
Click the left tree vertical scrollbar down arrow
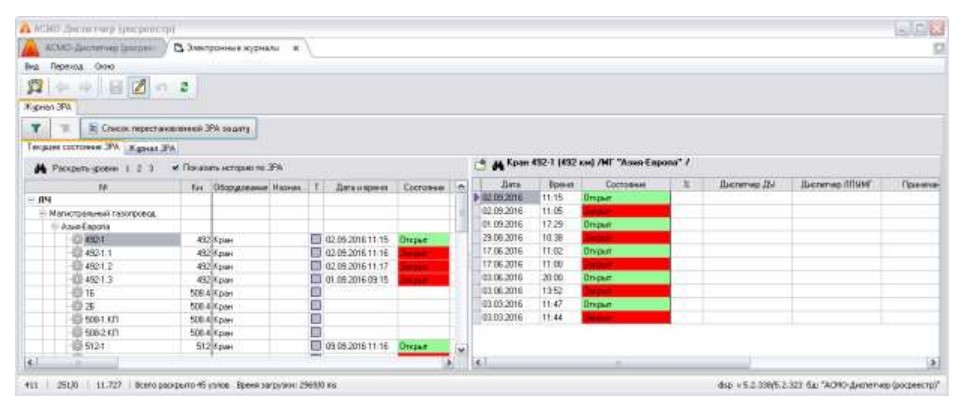pos(460,348)
